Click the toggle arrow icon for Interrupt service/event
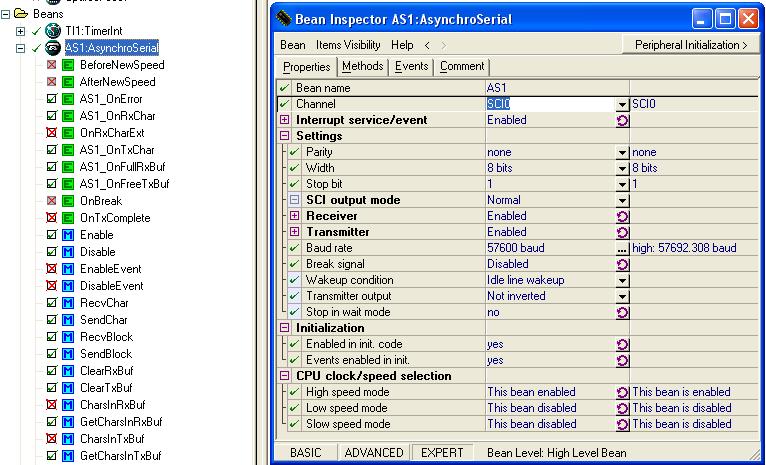 [622, 120]
